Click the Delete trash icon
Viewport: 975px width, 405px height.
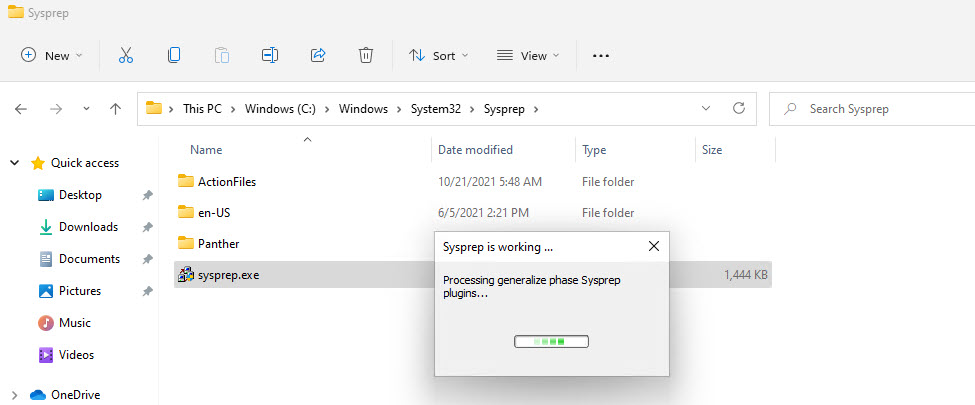point(366,55)
